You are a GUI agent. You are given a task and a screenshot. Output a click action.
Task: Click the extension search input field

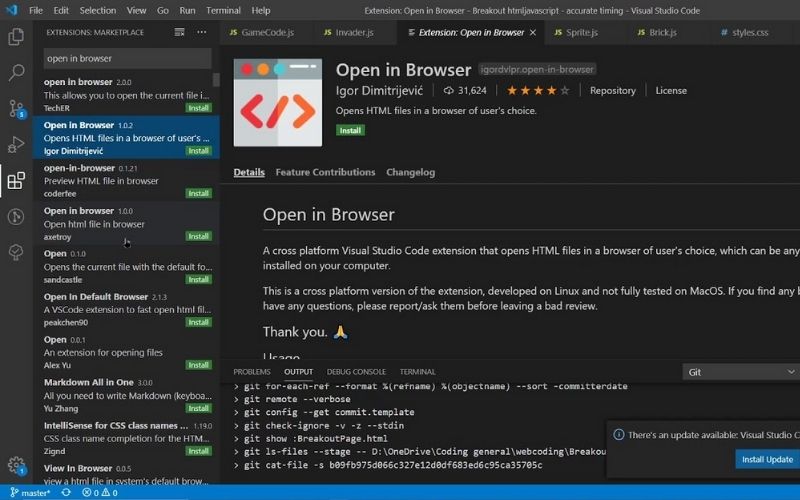click(x=127, y=58)
